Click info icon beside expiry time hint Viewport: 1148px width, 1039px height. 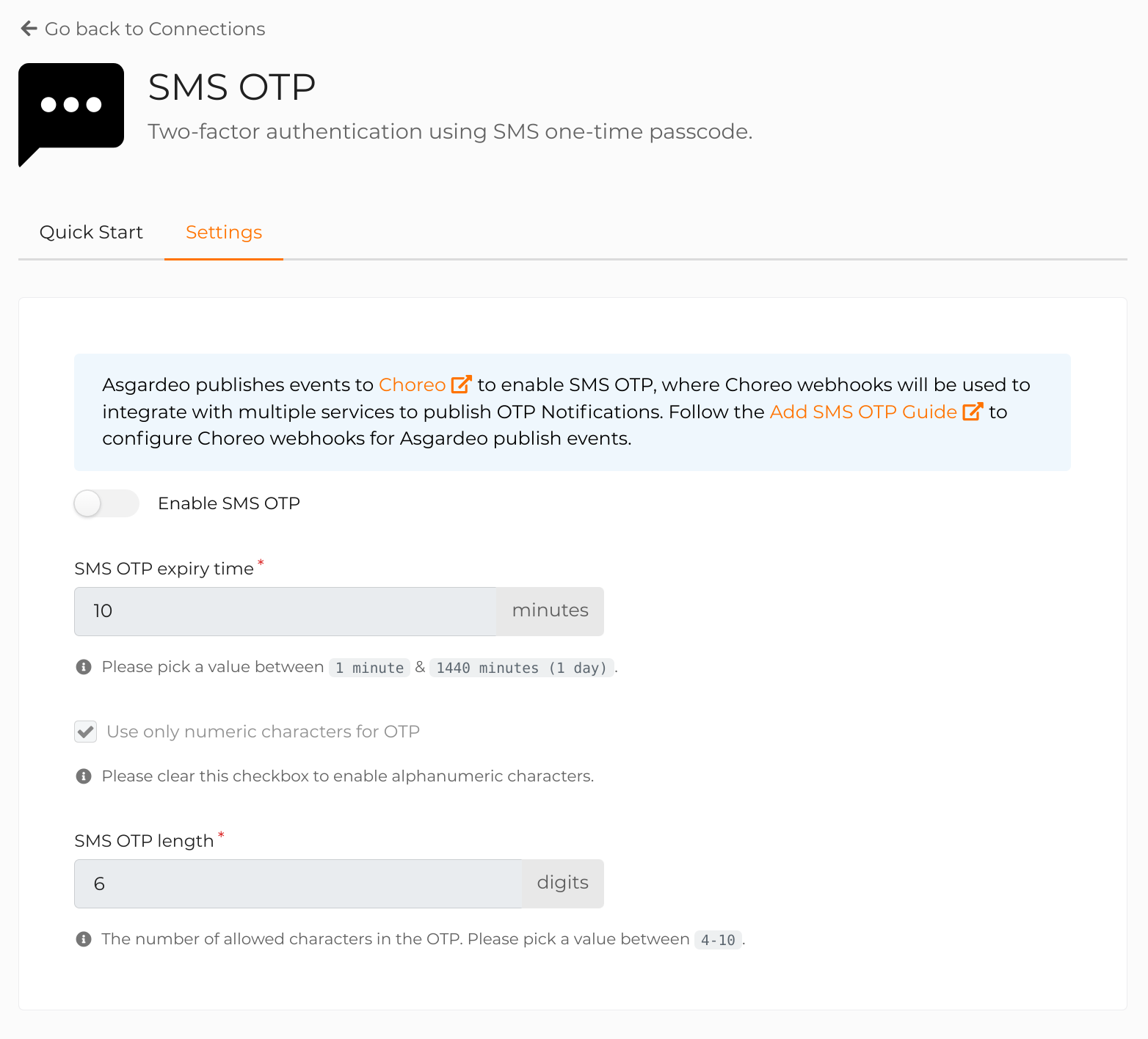point(84,667)
